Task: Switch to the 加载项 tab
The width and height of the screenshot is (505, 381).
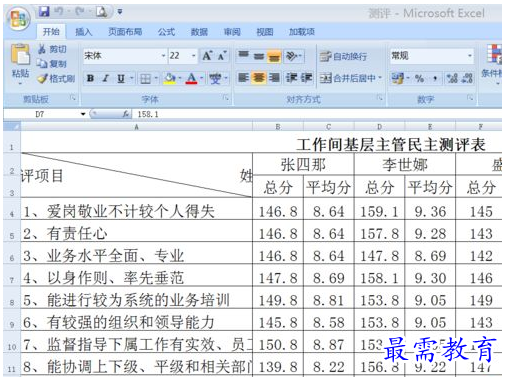Action: click(x=302, y=32)
